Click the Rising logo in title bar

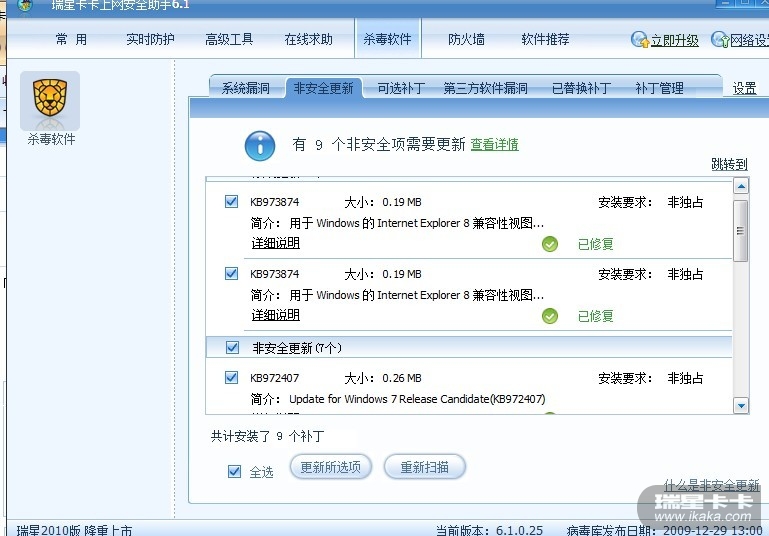click(x=25, y=5)
